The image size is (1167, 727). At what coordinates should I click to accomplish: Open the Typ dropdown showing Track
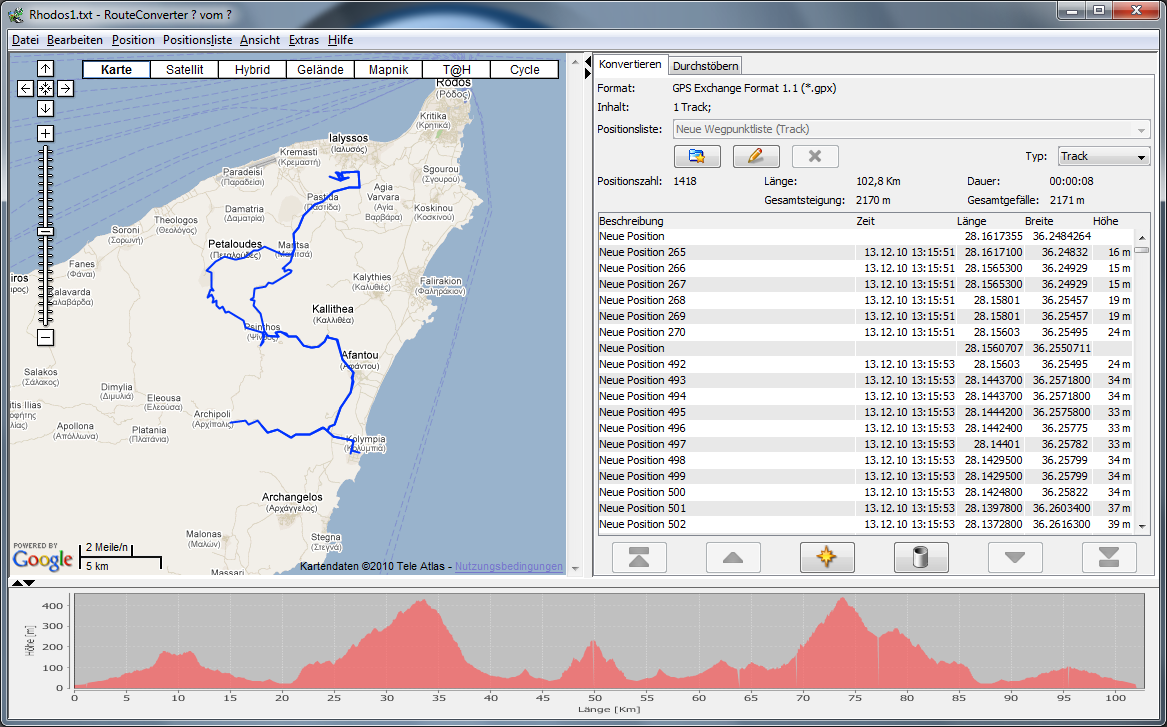pyautogui.click(x=1103, y=156)
